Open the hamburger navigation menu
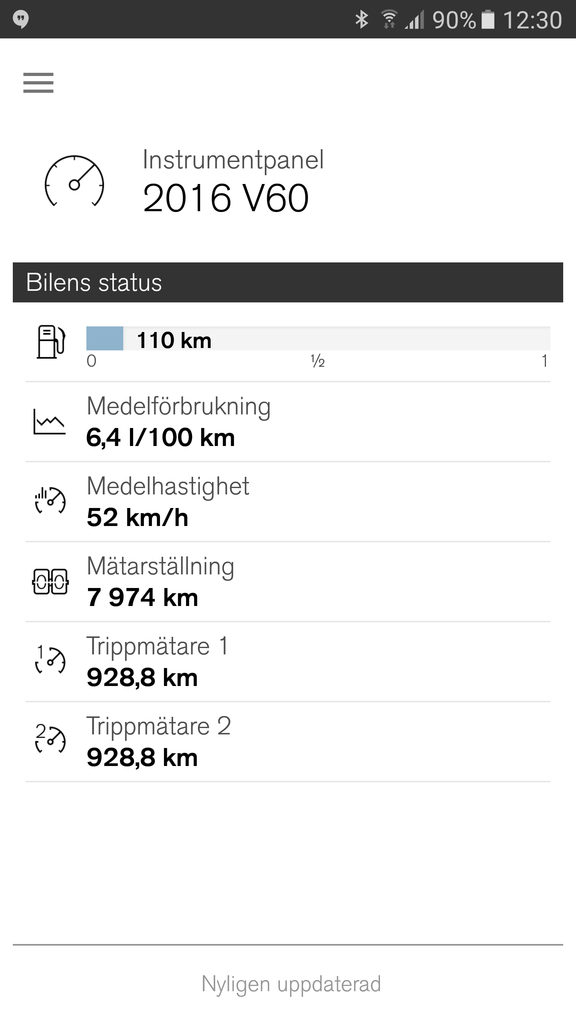The image size is (576, 1024). [x=39, y=83]
